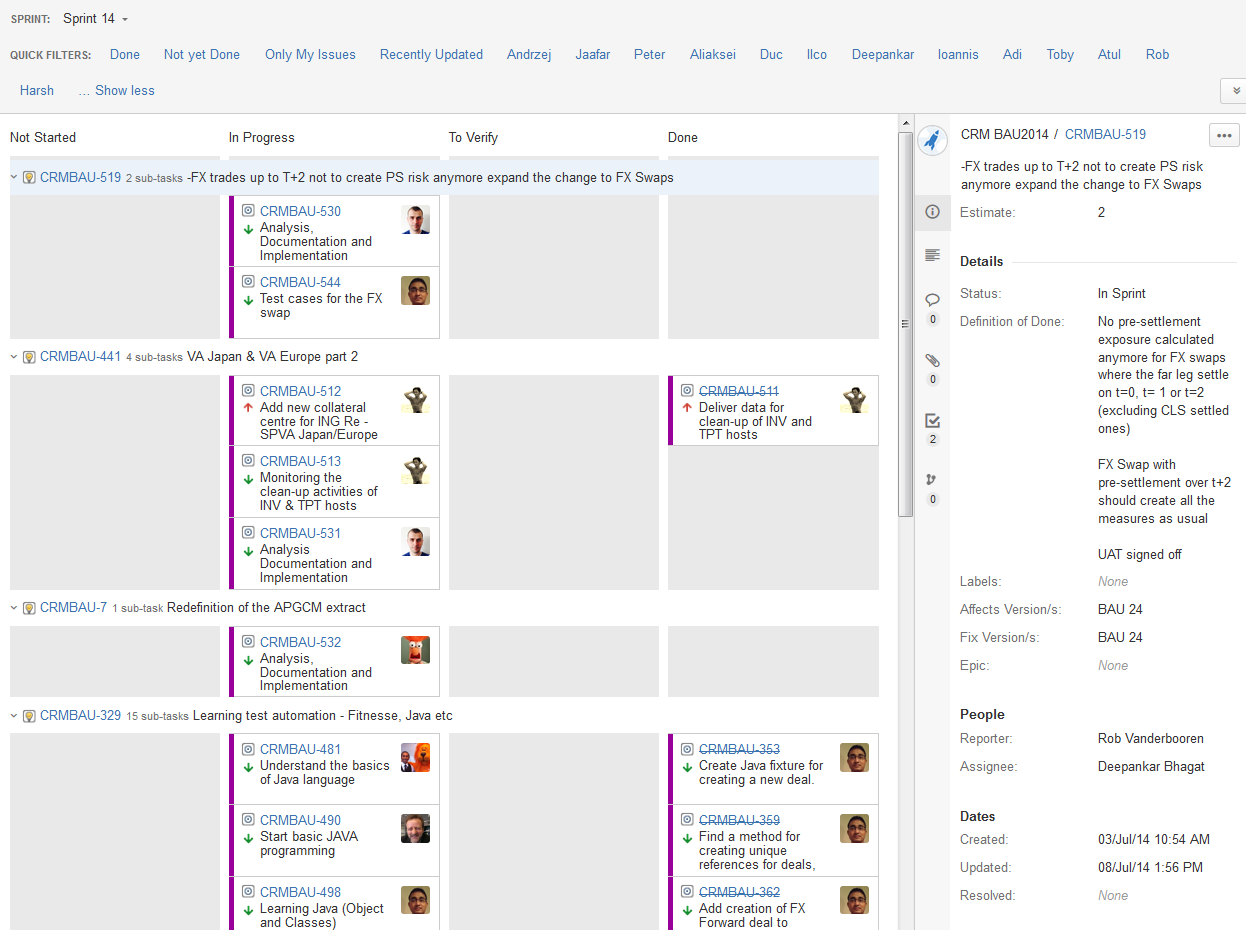This screenshot has width=1246, height=930.
Task: Open the Sub-tasks checkmark icon
Action: (x=932, y=421)
